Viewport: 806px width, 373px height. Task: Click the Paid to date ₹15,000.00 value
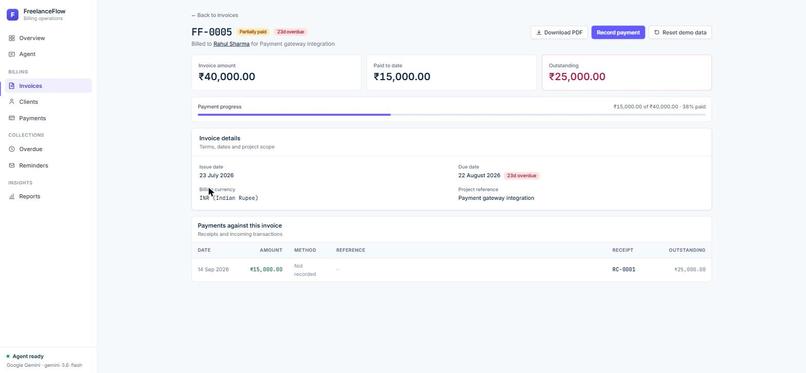tap(402, 77)
